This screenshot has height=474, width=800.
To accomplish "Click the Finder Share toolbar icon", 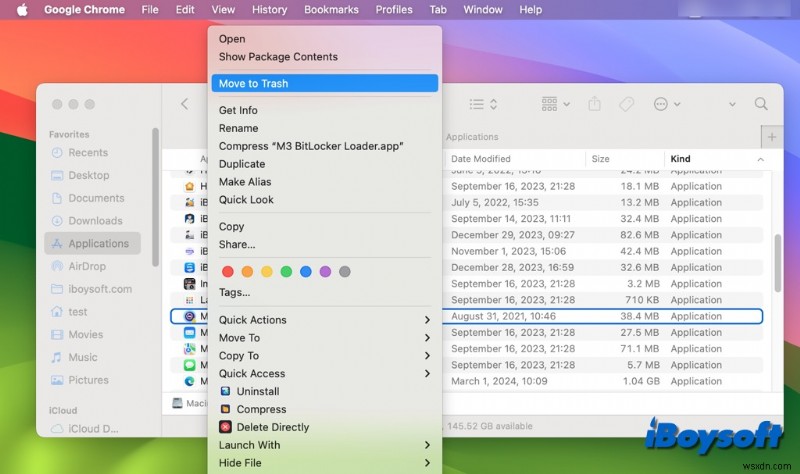I will pos(594,104).
